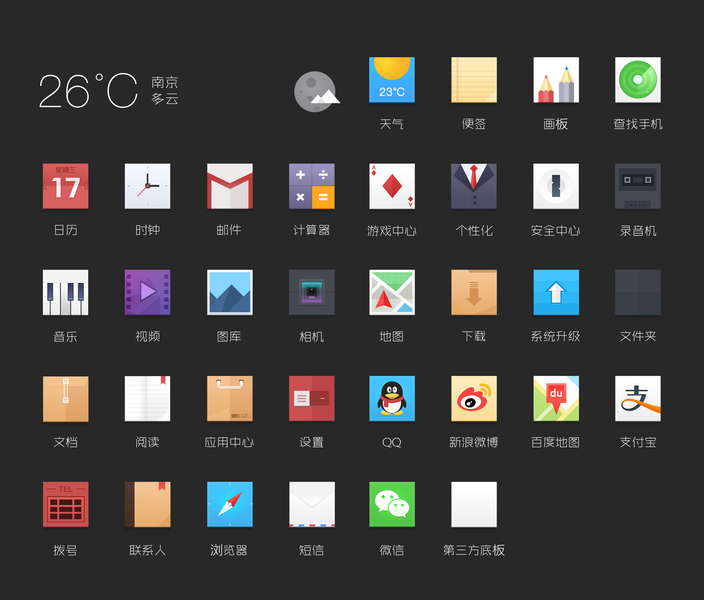This screenshot has height=600, width=704.
Task: Open the 个性化 personalization suit icon
Action: coord(474,186)
